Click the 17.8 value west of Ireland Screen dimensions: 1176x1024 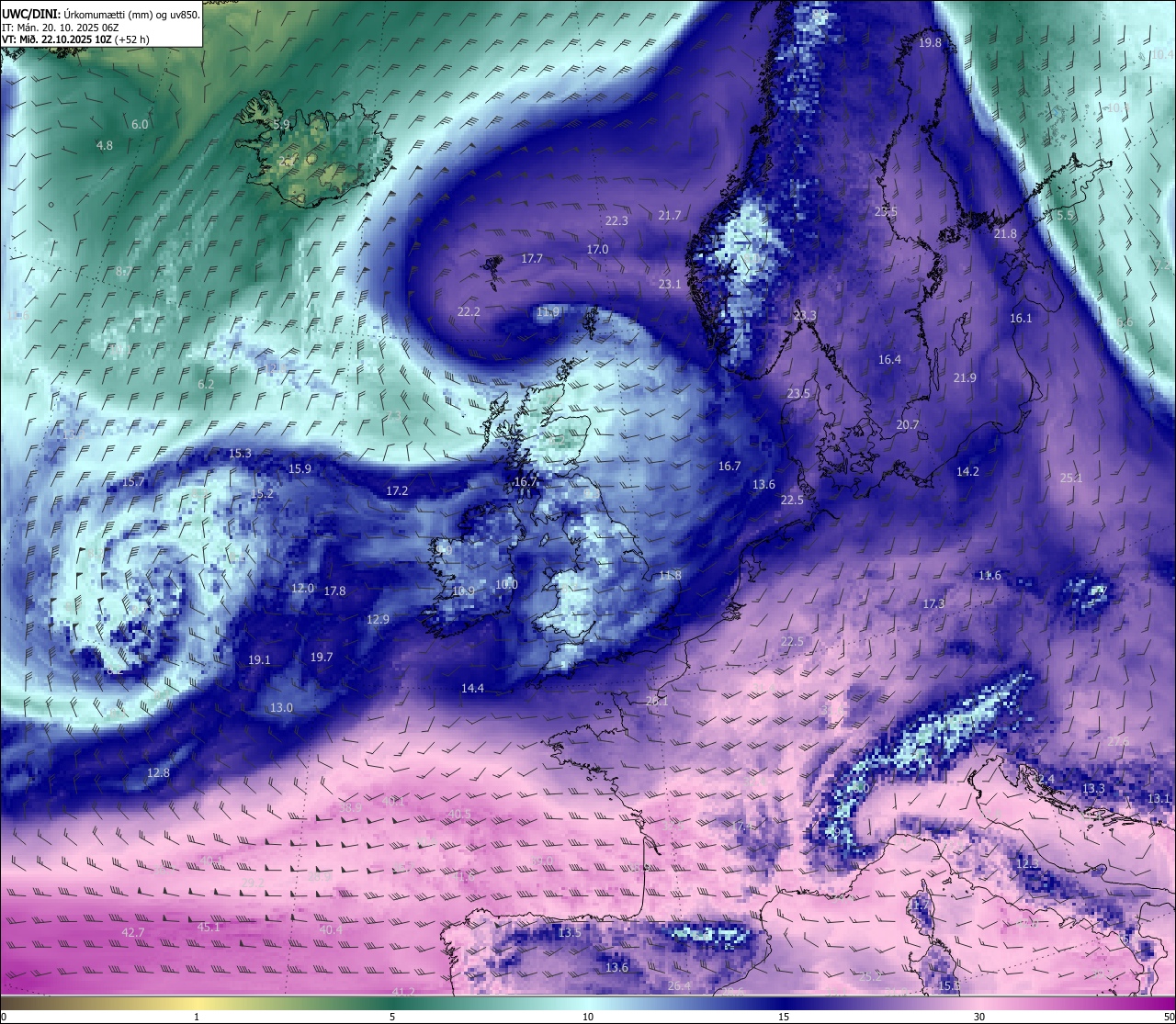[x=334, y=591]
